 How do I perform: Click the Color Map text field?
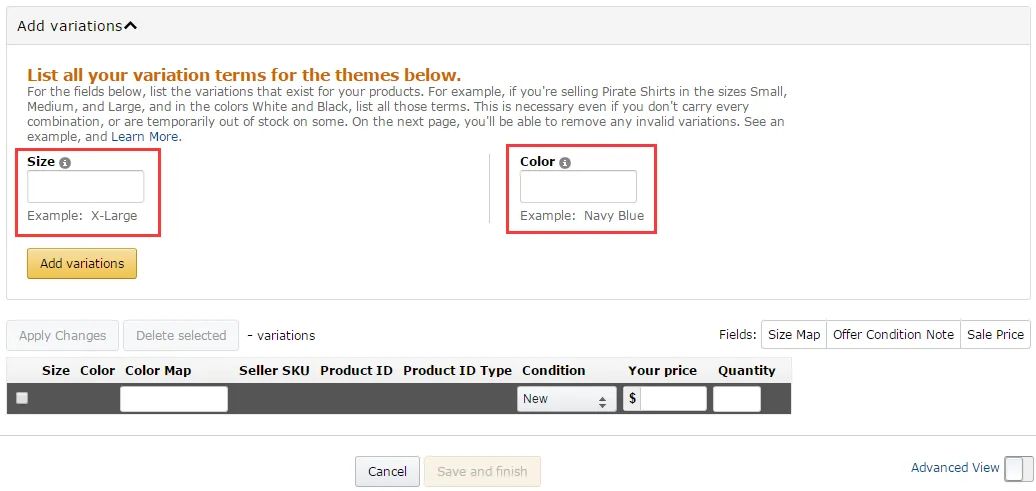point(174,399)
